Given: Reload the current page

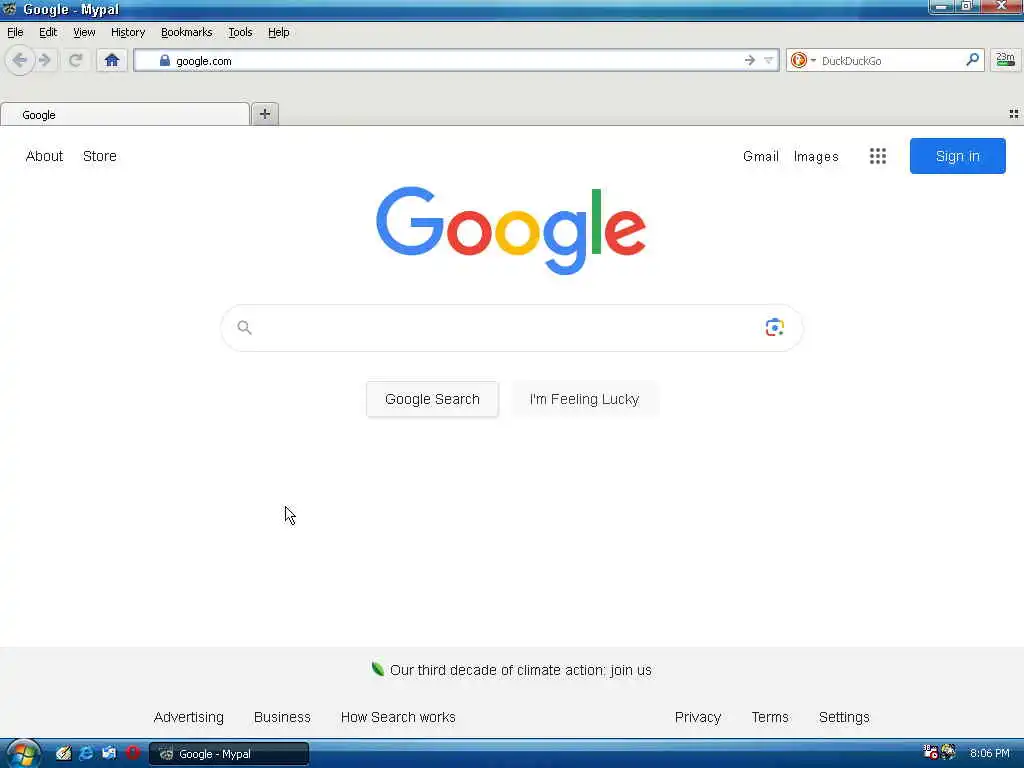Looking at the screenshot, I should (x=76, y=61).
